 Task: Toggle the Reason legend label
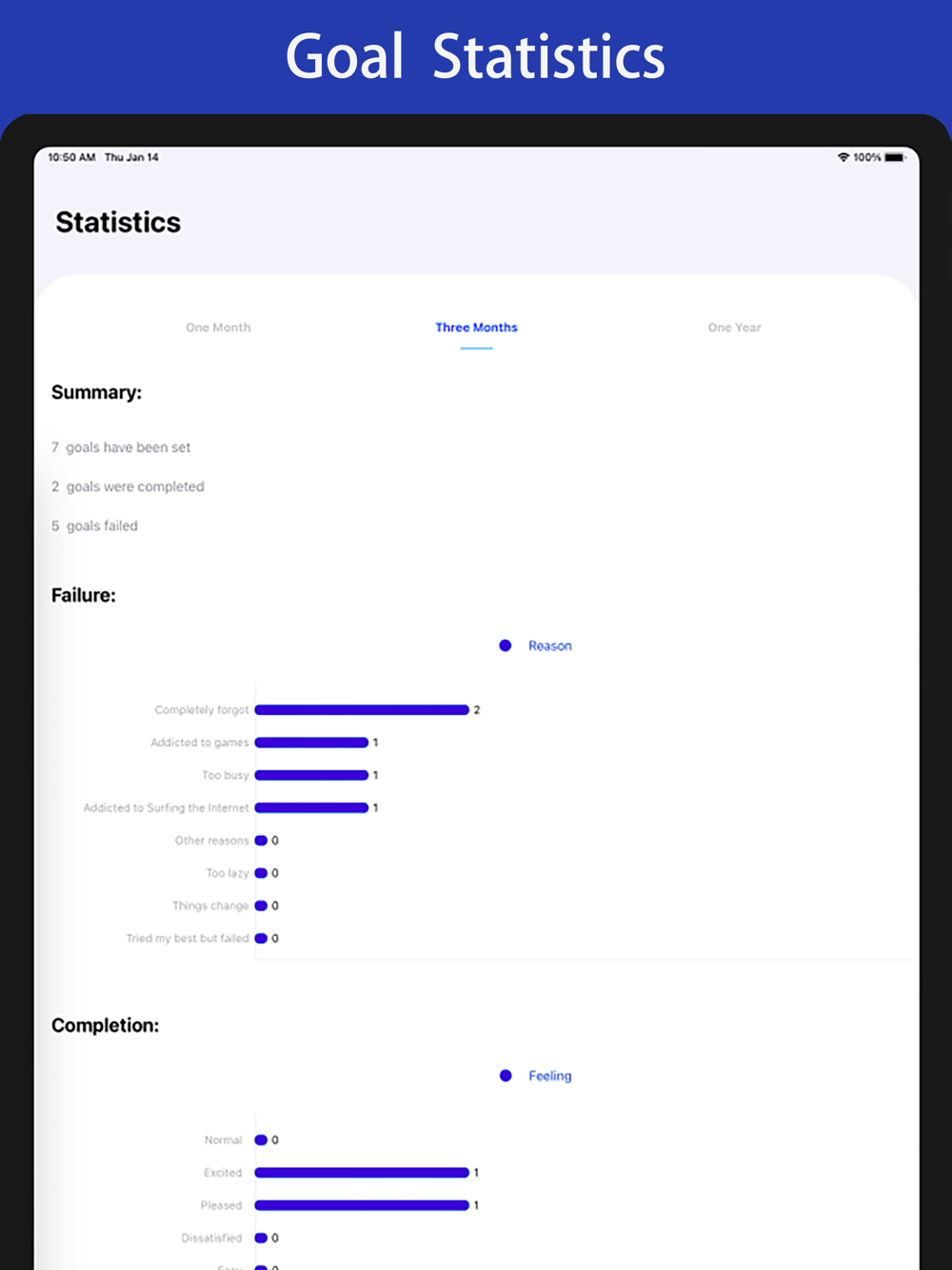[550, 645]
